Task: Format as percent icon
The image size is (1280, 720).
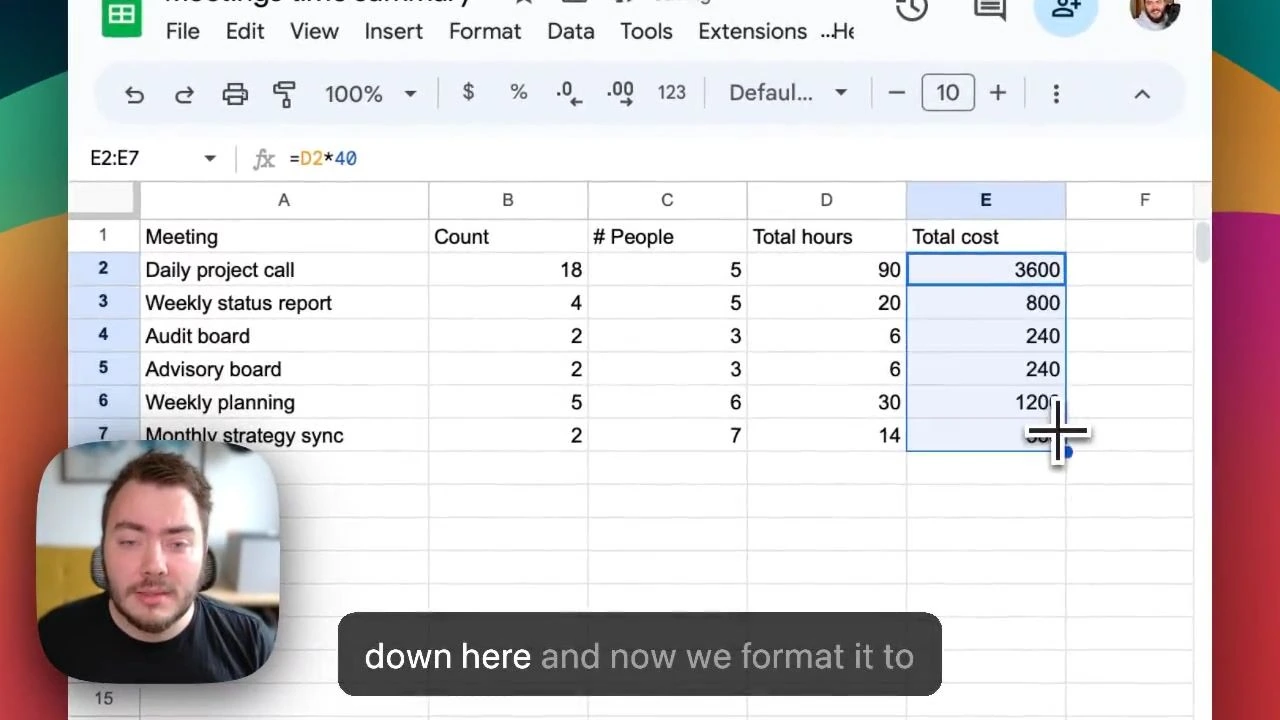Action: [x=518, y=93]
